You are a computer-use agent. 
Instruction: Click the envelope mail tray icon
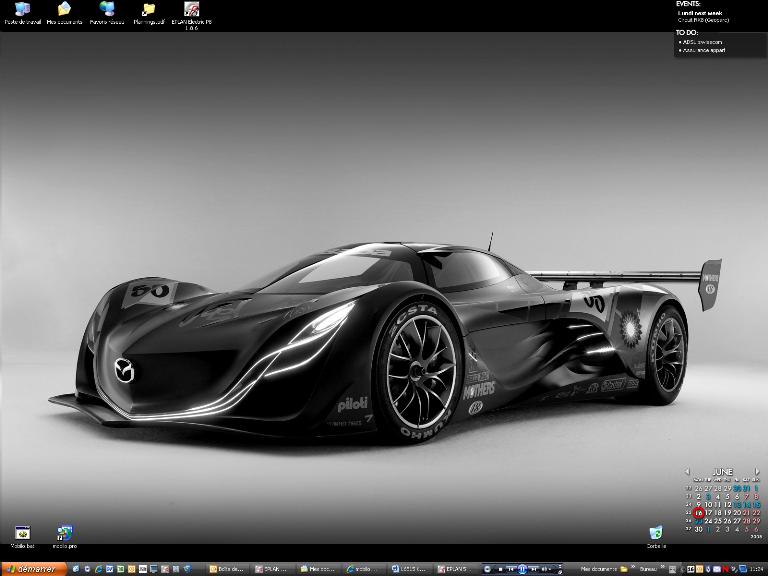point(717,569)
